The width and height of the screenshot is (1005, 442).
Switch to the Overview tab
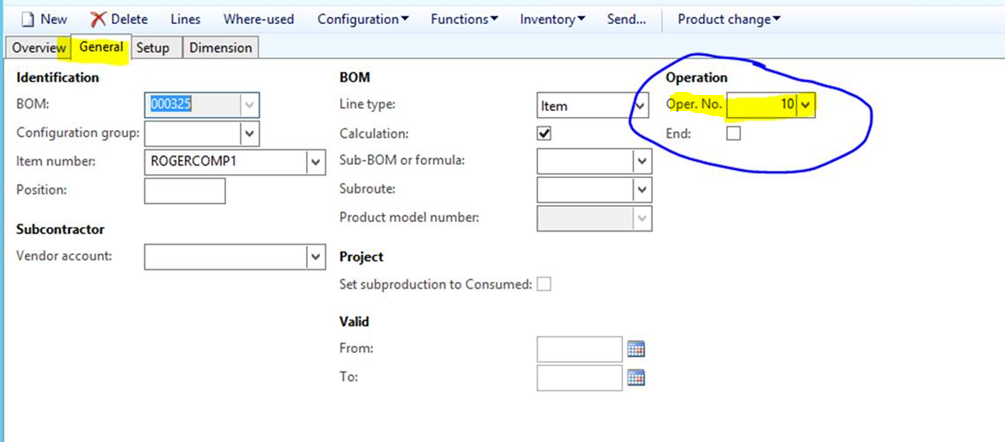(x=38, y=48)
